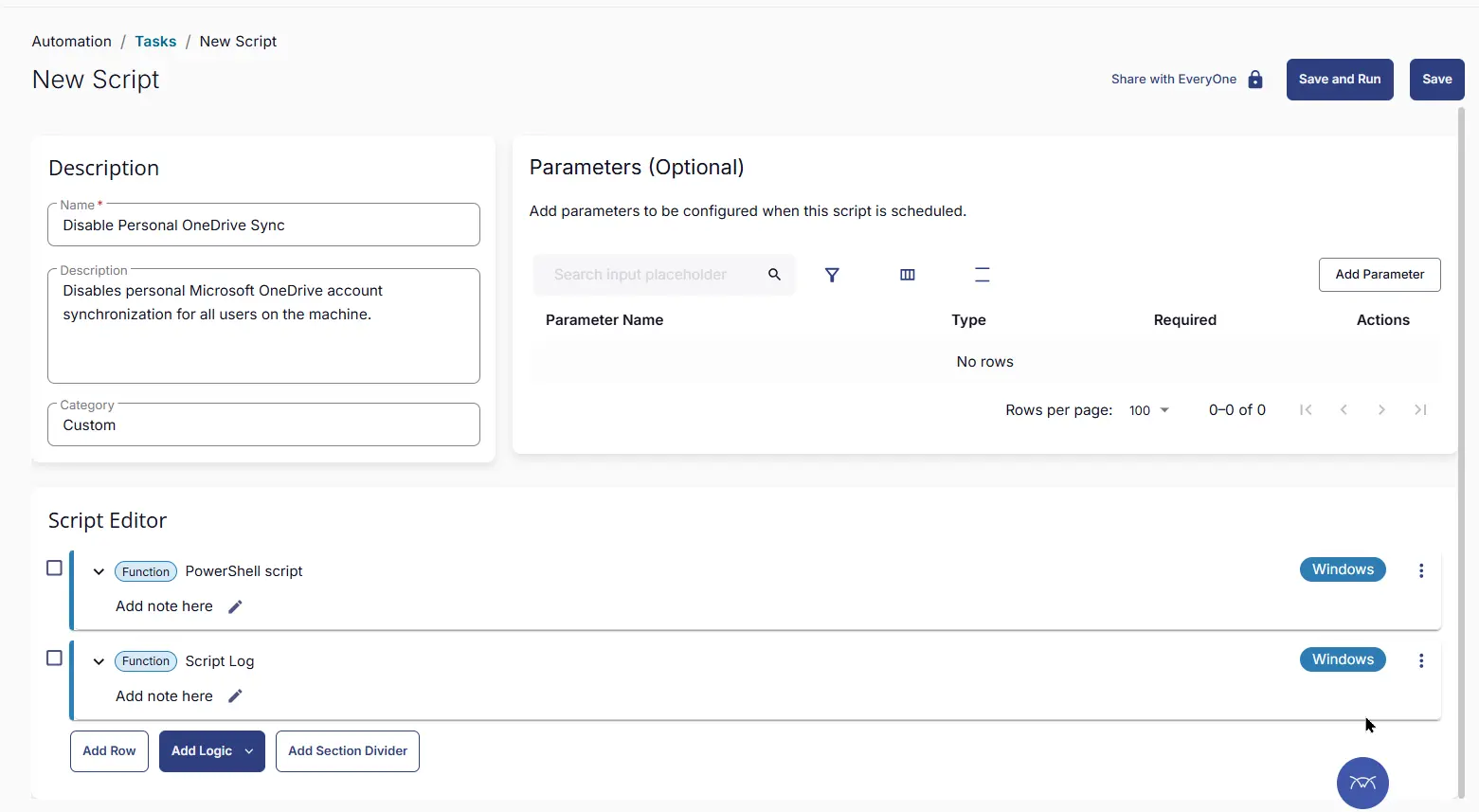Click the Add Row button
1479x812 pixels.
[x=109, y=751]
